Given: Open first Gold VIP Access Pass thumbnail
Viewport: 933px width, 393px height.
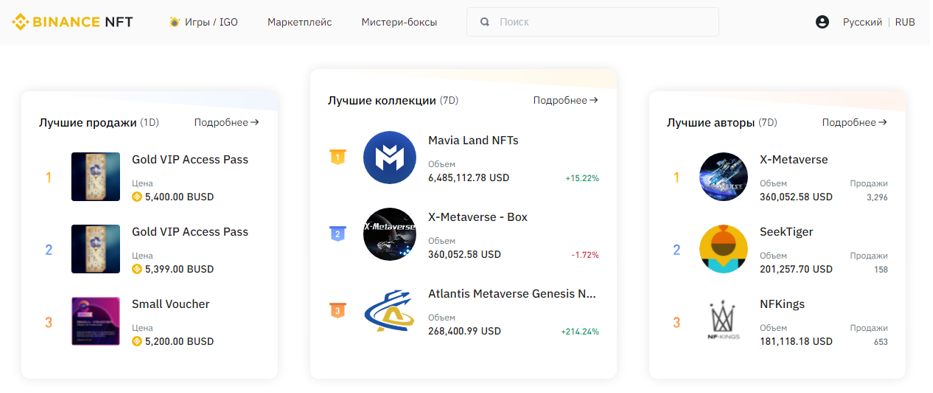Looking at the screenshot, I should coord(95,176).
